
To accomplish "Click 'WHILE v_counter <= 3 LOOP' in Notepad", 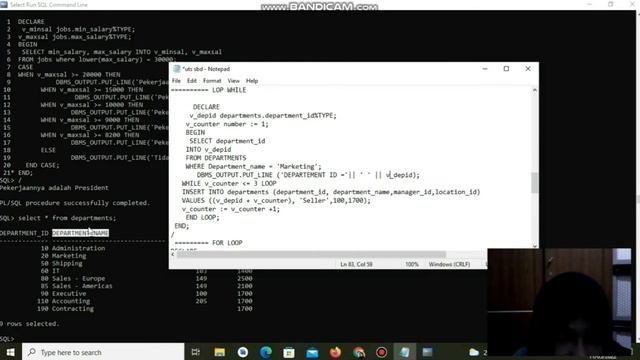I will 229,183.
